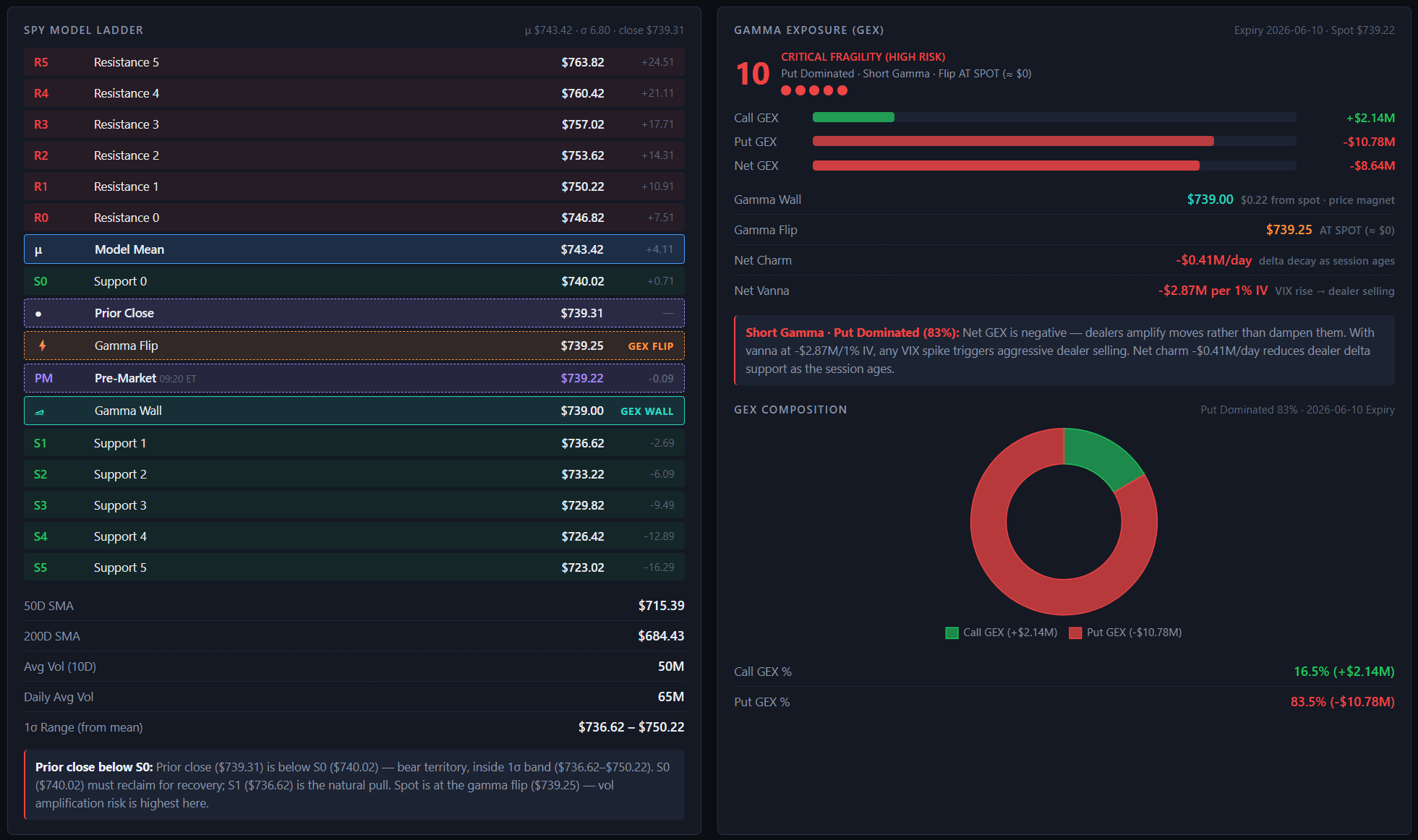Click the green Call GEX progress bar
Image resolution: width=1418 pixels, height=840 pixels.
(853, 117)
